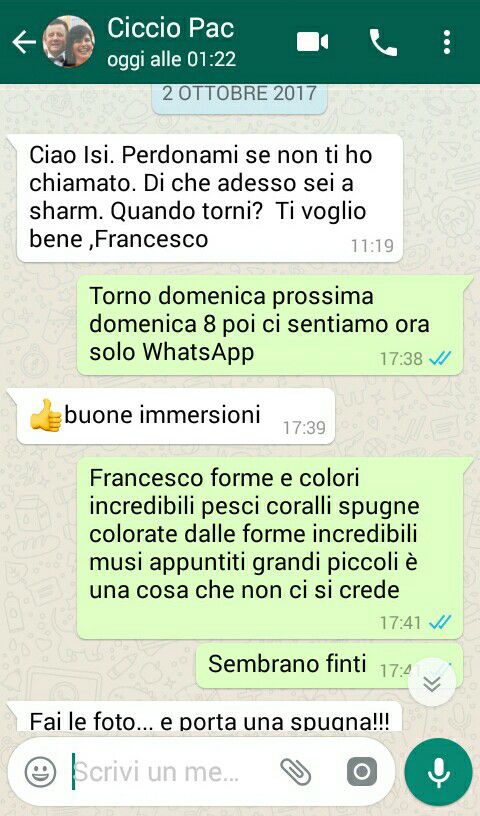Focus the 'Scrivi un me...' message field

tap(172, 771)
